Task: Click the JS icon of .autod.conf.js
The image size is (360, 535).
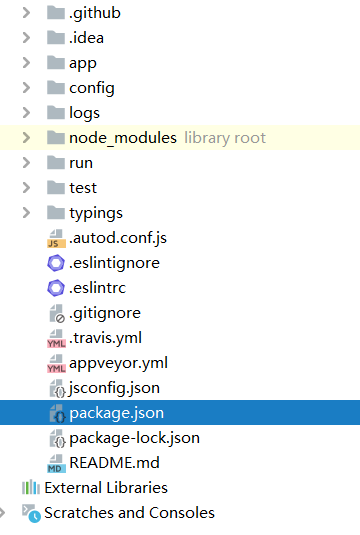Action: [x=56, y=238]
